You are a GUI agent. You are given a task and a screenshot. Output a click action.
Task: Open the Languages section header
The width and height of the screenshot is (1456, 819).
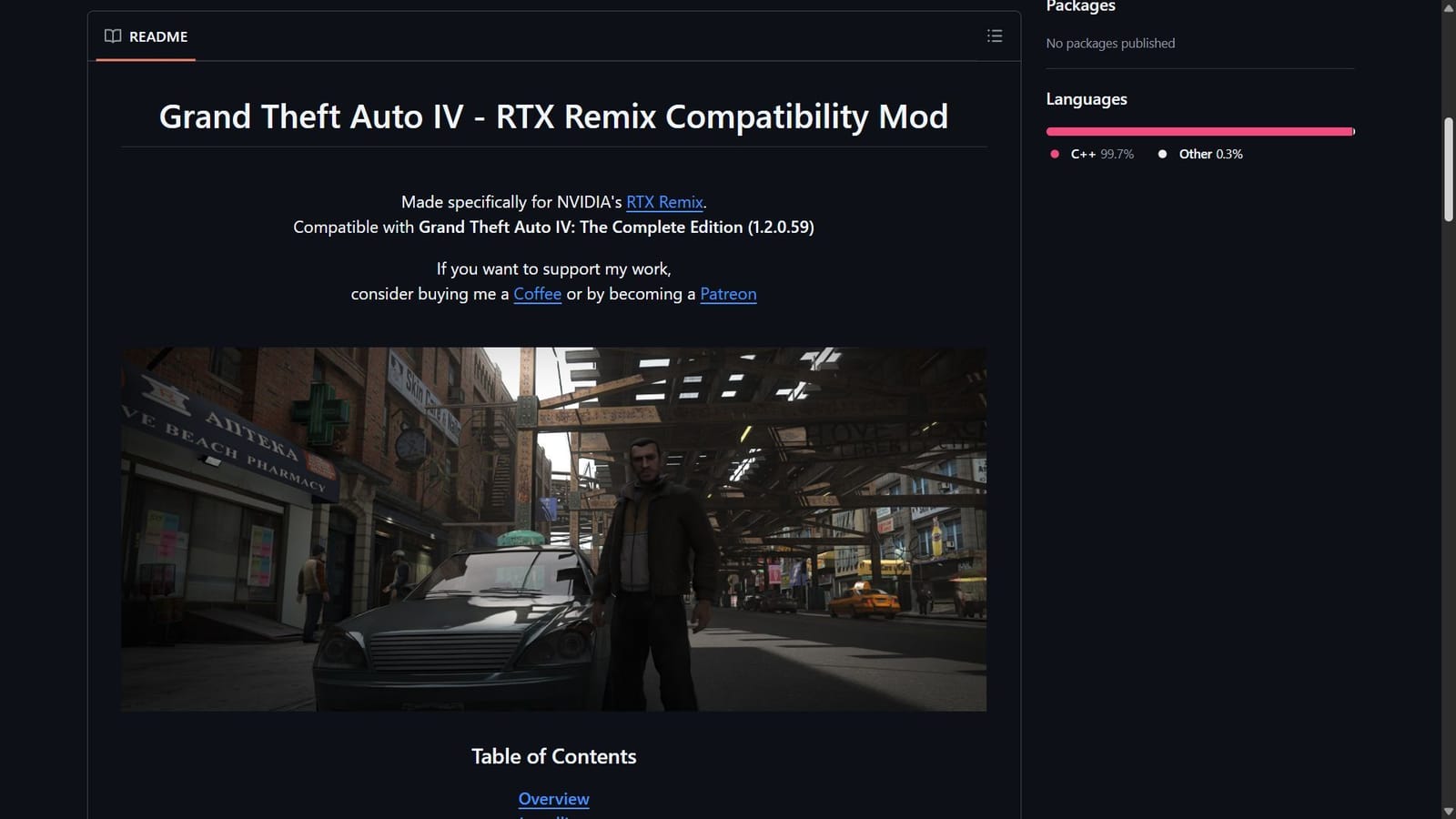tap(1087, 98)
